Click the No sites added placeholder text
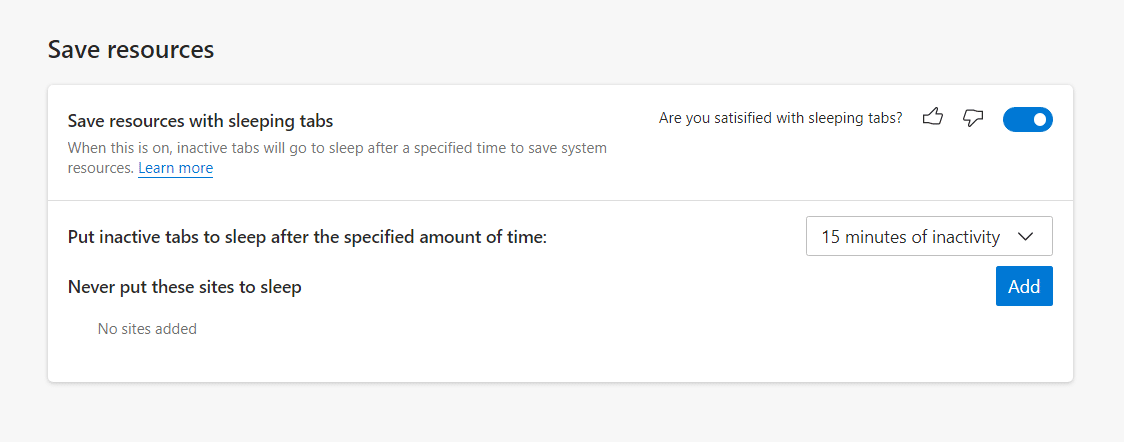This screenshot has height=442, width=1124. pos(147,328)
